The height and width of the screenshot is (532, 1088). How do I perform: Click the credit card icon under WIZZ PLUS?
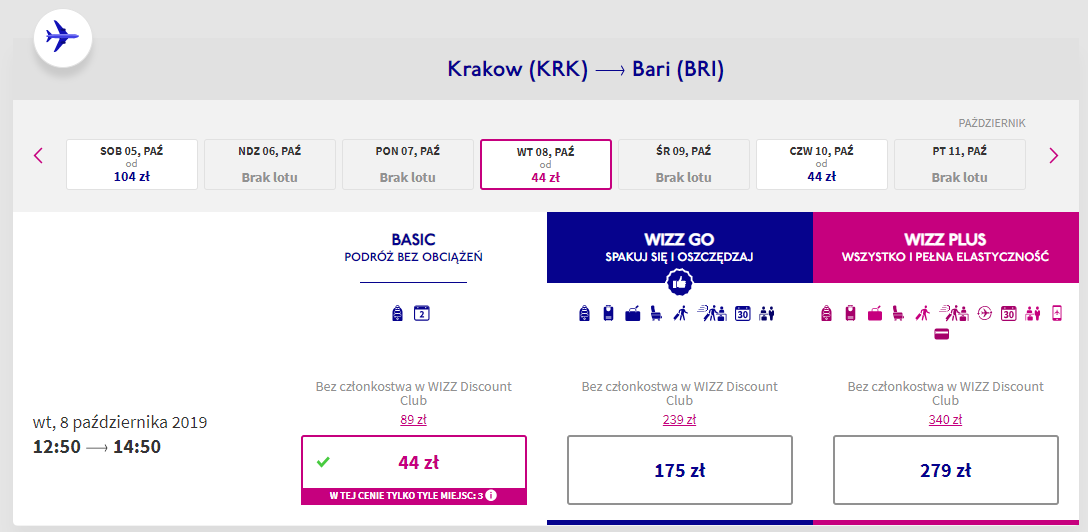[x=941, y=334]
